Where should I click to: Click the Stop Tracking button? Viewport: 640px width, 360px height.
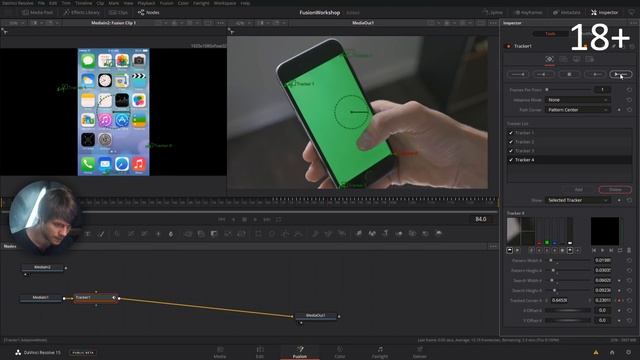(x=569, y=74)
